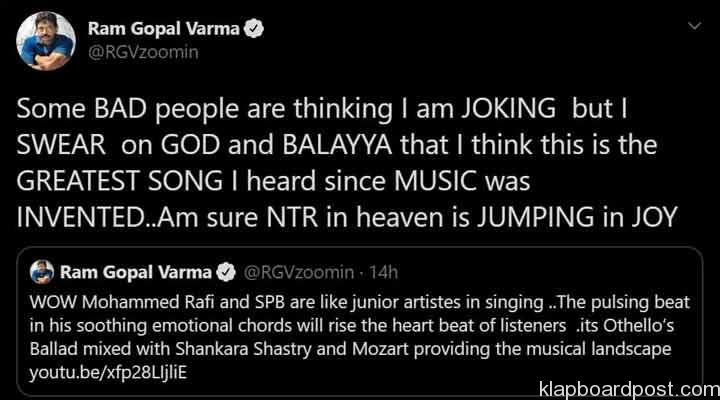Click the small avatar in the quoted tweet
Viewport: 720px width, 400px height.
[x=43, y=271]
